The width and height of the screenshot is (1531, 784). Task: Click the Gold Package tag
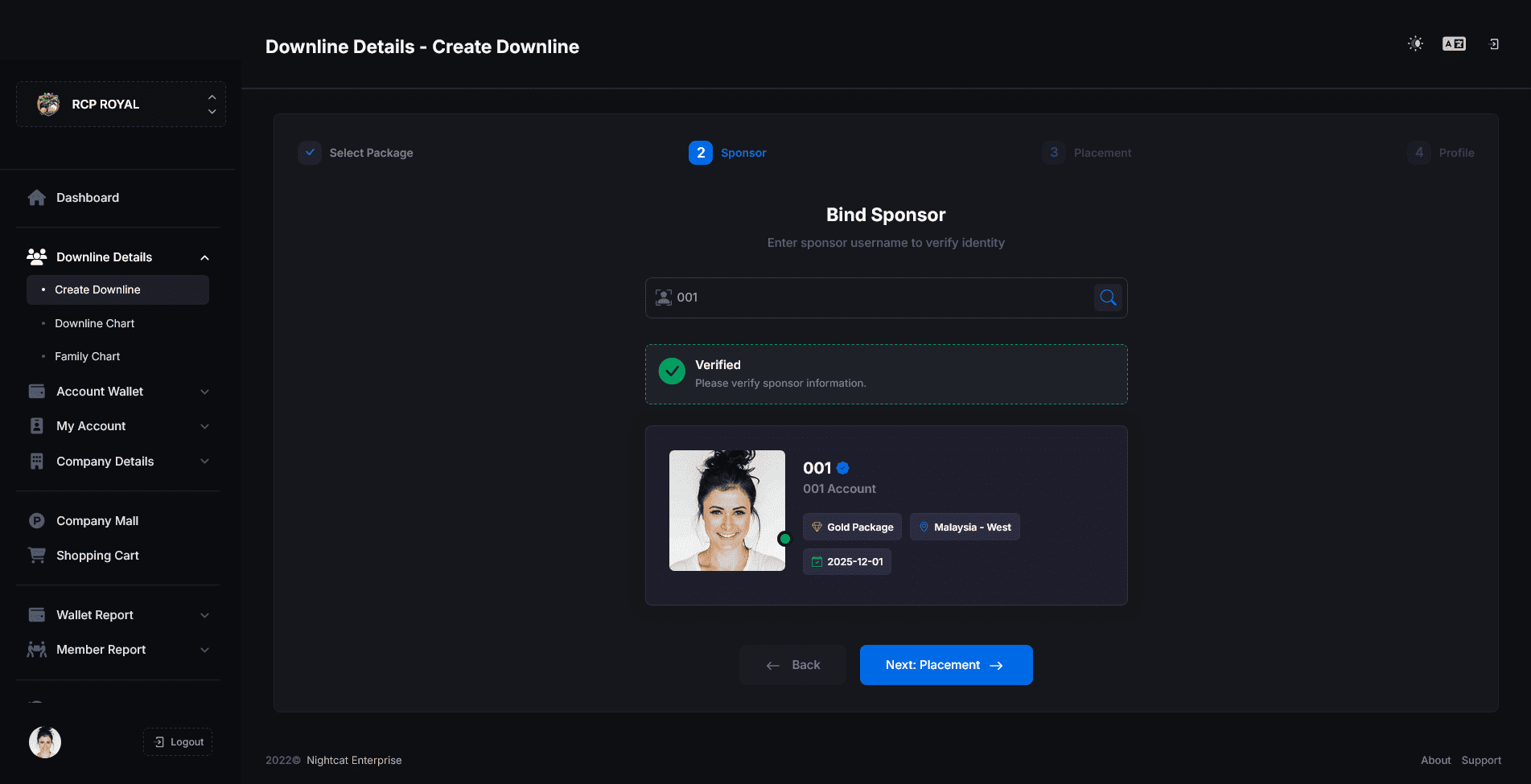tap(852, 527)
